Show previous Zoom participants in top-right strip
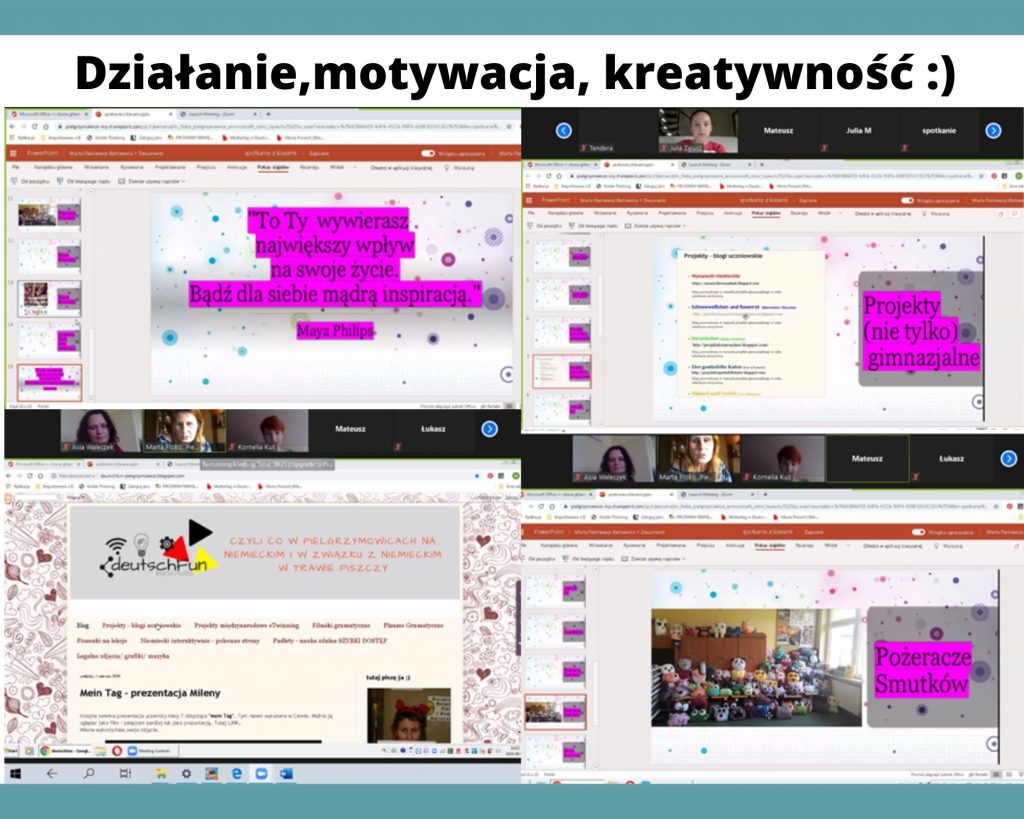Screen dimensions: 1024x819 point(564,130)
